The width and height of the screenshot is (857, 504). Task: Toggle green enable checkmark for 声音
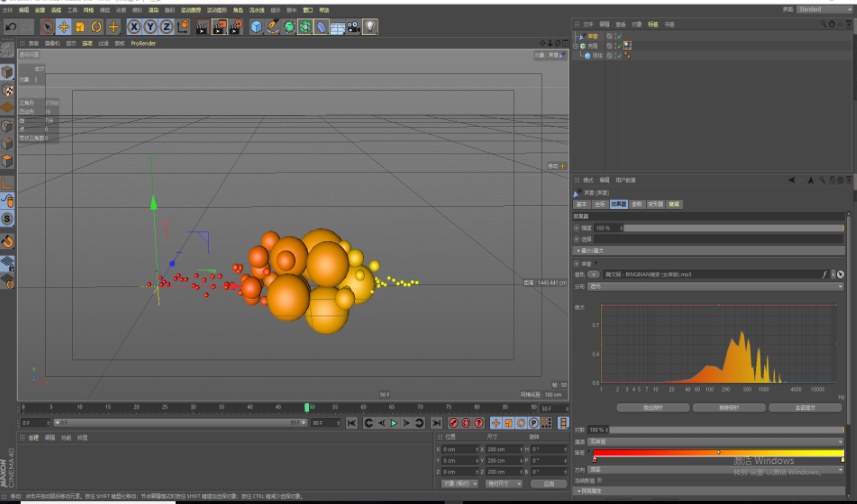point(619,36)
